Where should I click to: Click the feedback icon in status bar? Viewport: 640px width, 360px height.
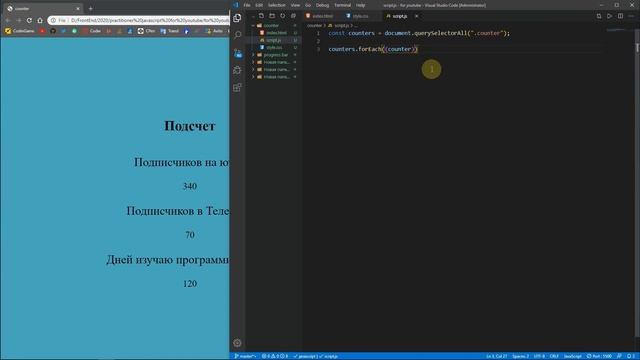619,356
